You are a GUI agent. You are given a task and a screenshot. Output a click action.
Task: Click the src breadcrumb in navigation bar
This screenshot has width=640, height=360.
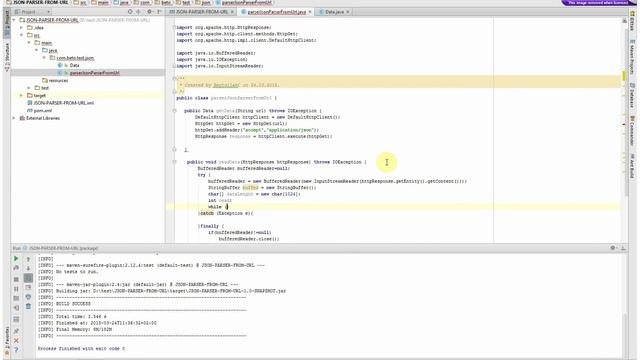point(80,2)
